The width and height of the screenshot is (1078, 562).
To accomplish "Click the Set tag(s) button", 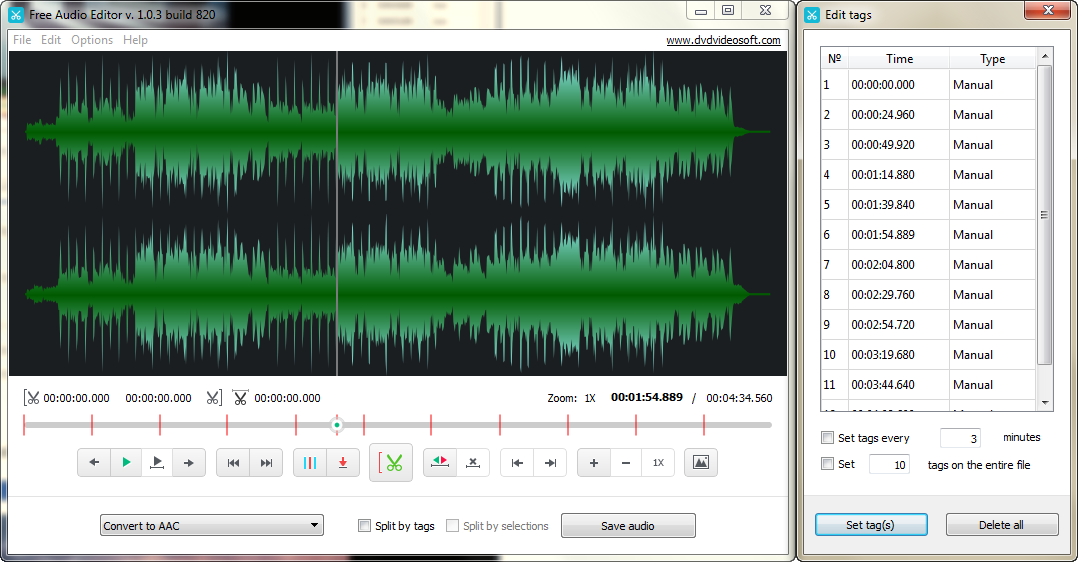I will pos(870,525).
